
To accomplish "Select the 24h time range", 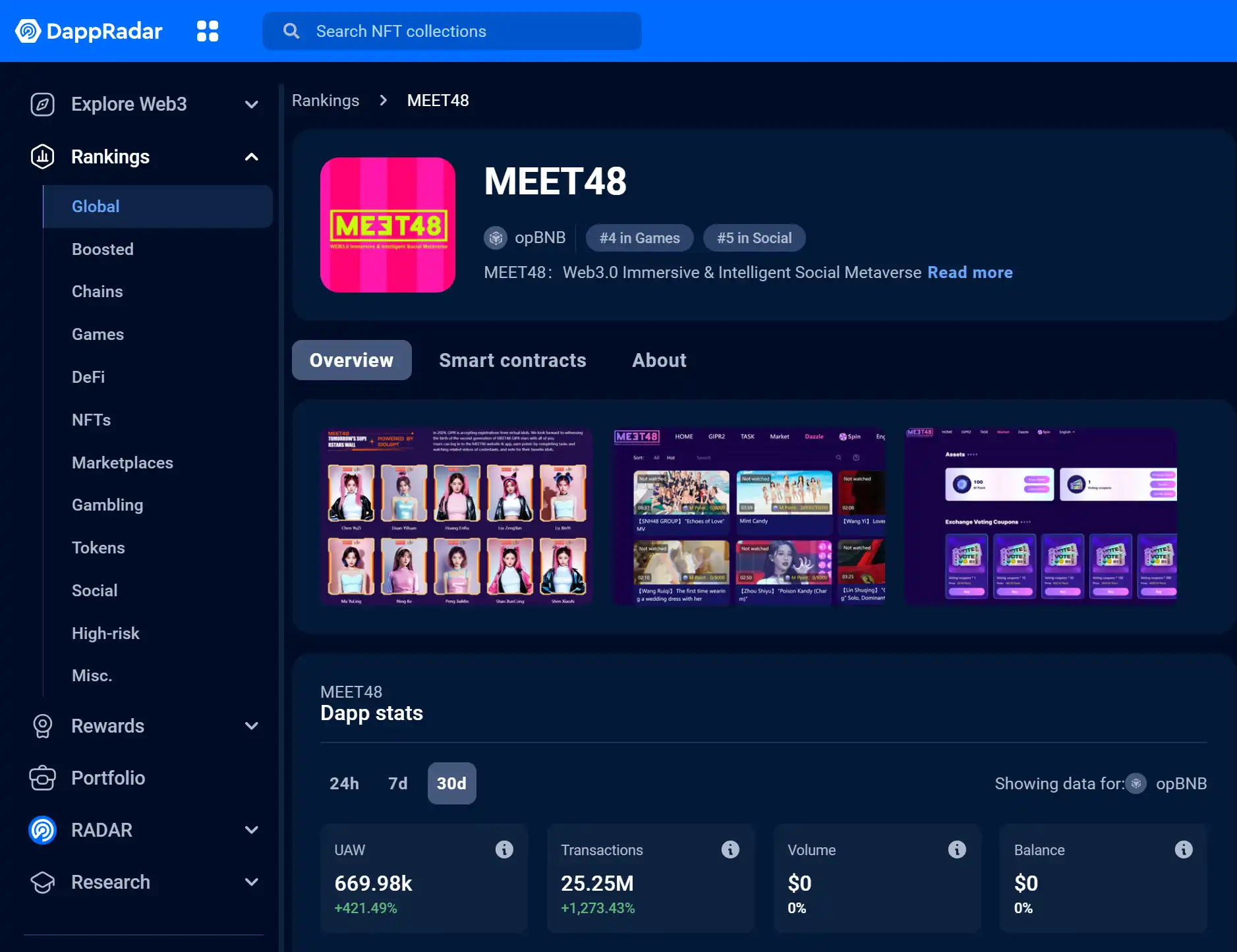I will tap(344, 783).
